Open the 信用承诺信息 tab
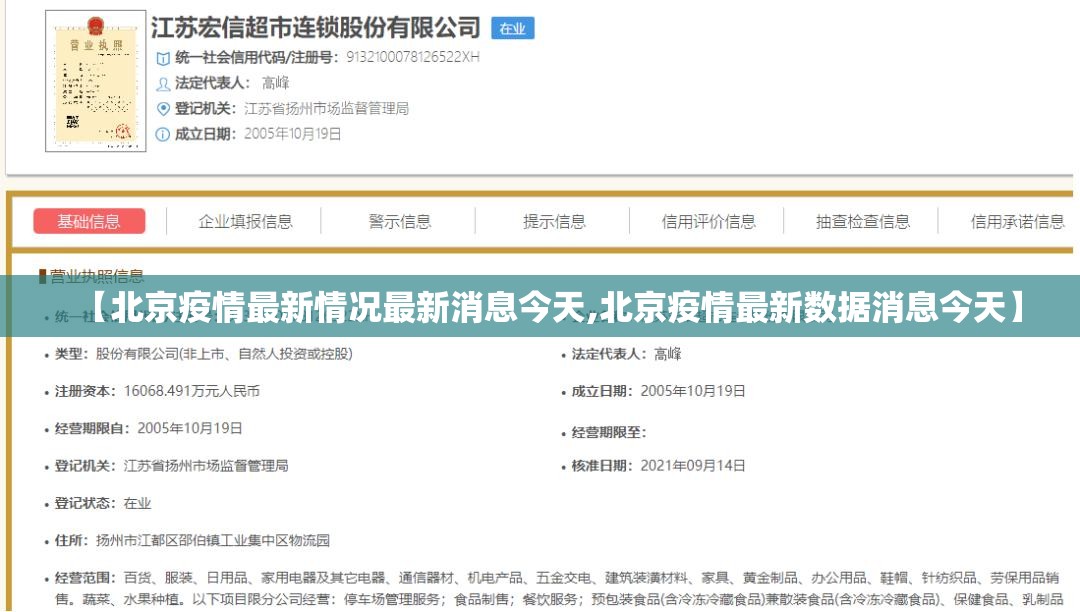Screen dimensions: 1080x612 click(x=1017, y=221)
